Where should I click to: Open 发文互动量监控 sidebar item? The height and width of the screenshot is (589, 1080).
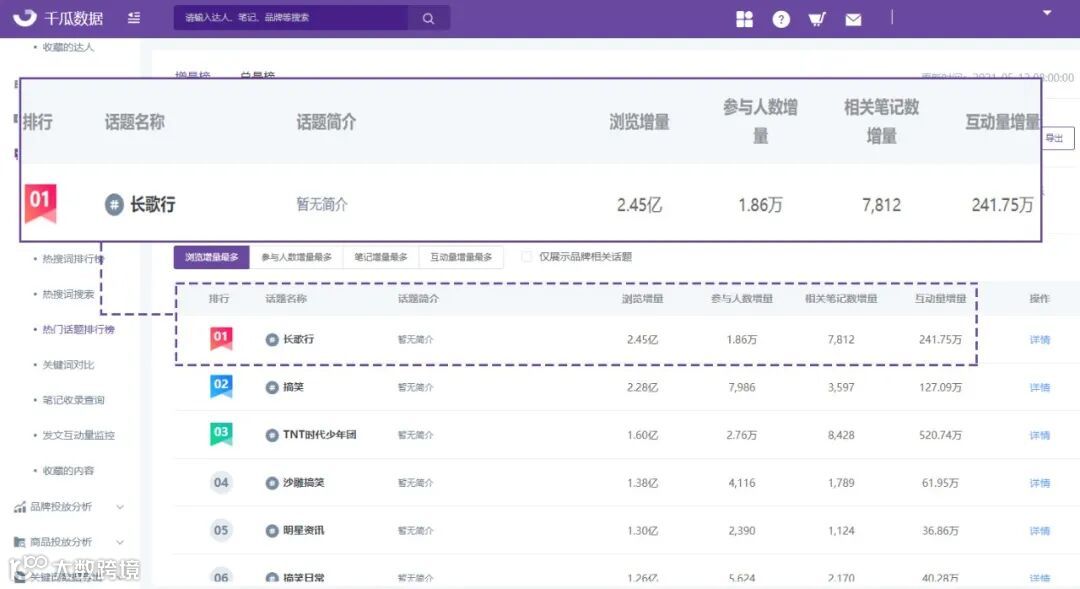tap(79, 435)
